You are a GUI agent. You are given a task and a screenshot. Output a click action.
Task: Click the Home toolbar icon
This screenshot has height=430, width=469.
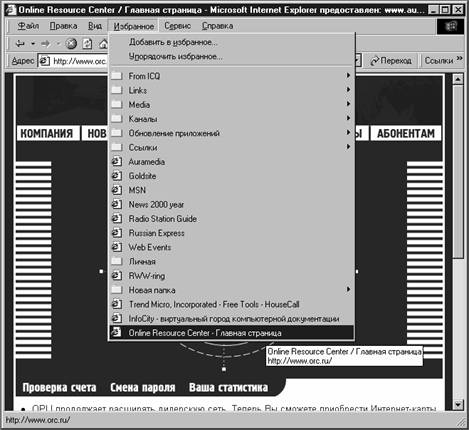(103, 44)
